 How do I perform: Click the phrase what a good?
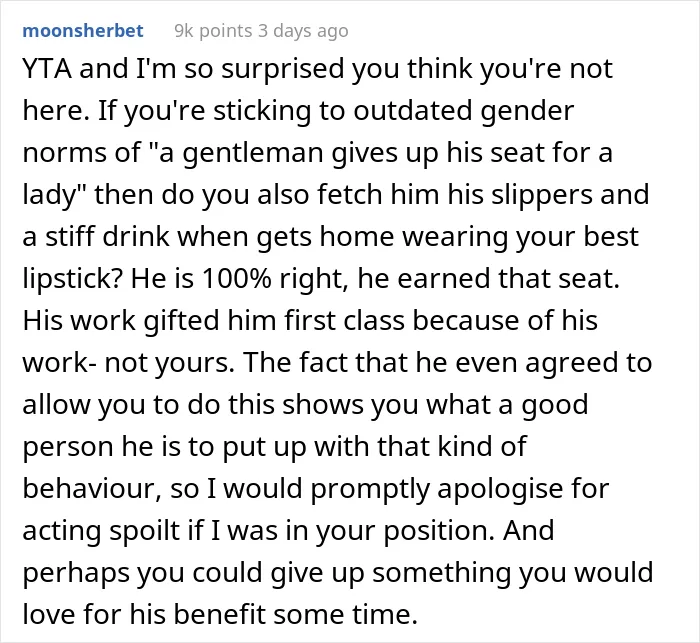(507, 405)
